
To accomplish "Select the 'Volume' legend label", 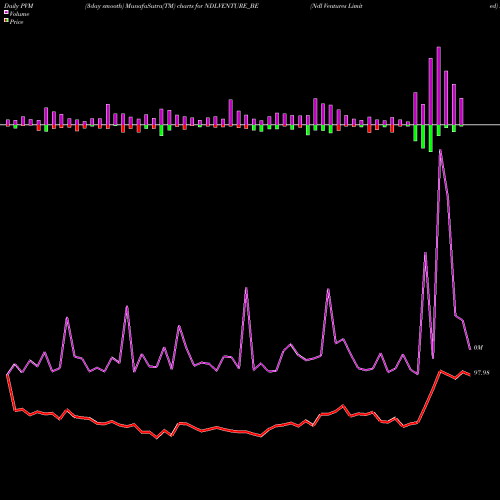I will (19, 14).
